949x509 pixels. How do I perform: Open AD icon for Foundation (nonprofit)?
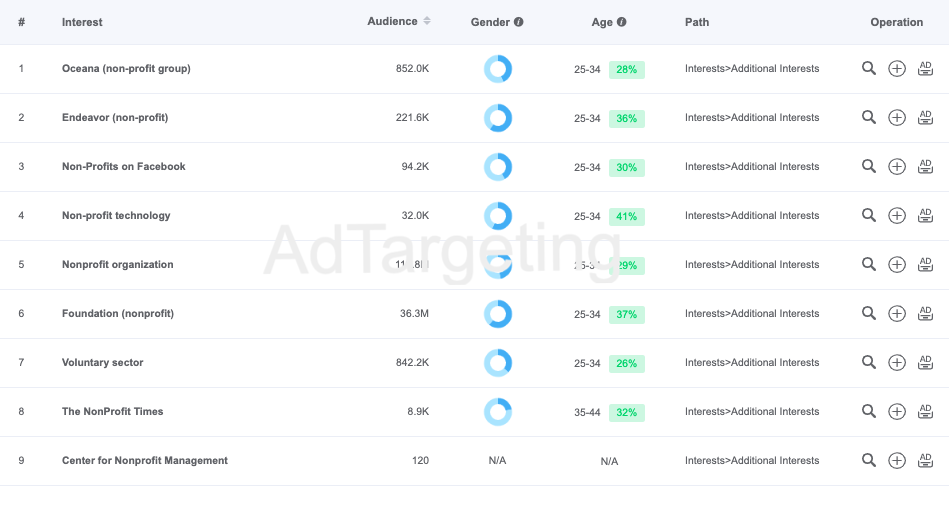925,314
